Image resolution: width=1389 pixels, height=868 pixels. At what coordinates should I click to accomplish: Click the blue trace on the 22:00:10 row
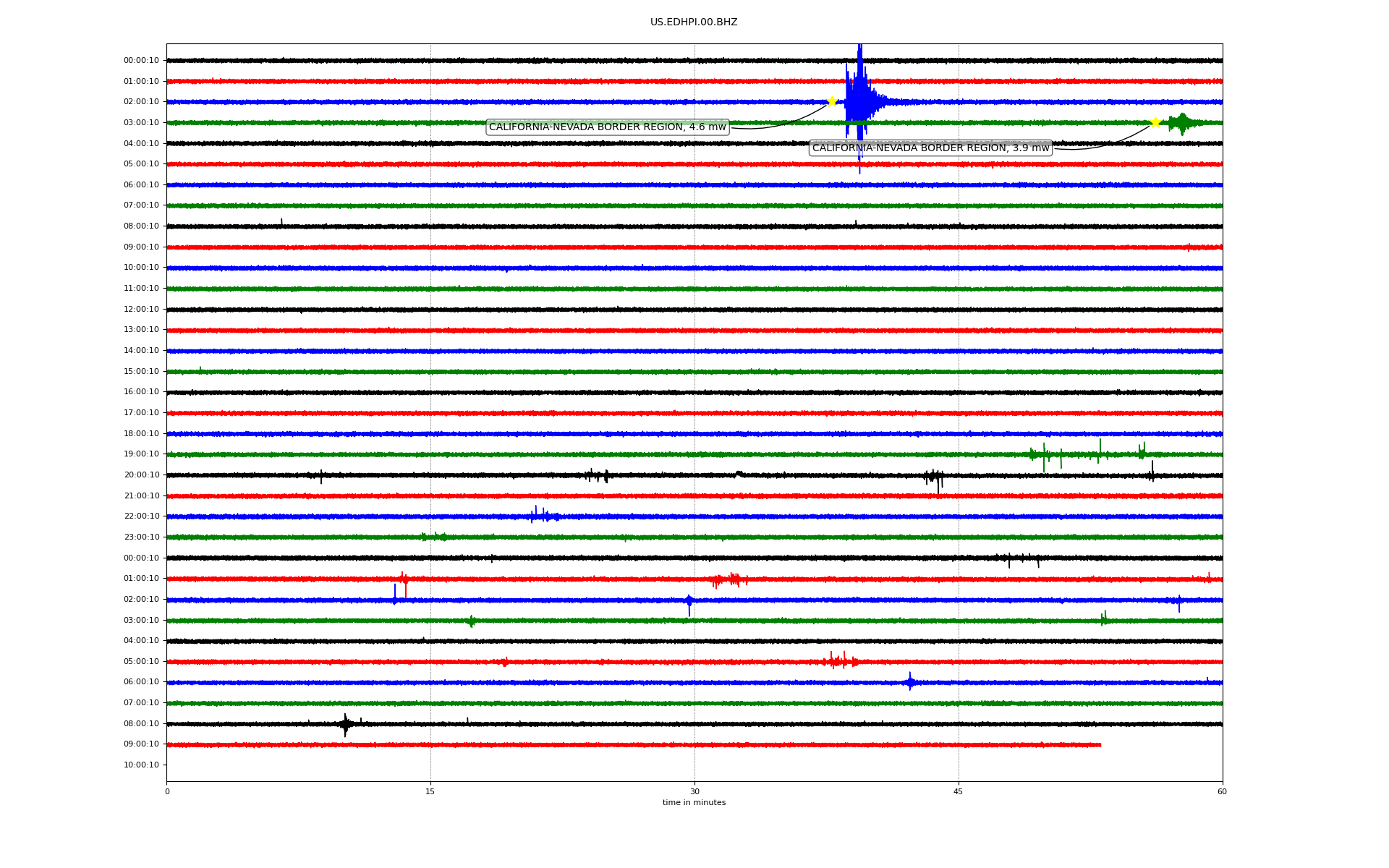point(694,517)
